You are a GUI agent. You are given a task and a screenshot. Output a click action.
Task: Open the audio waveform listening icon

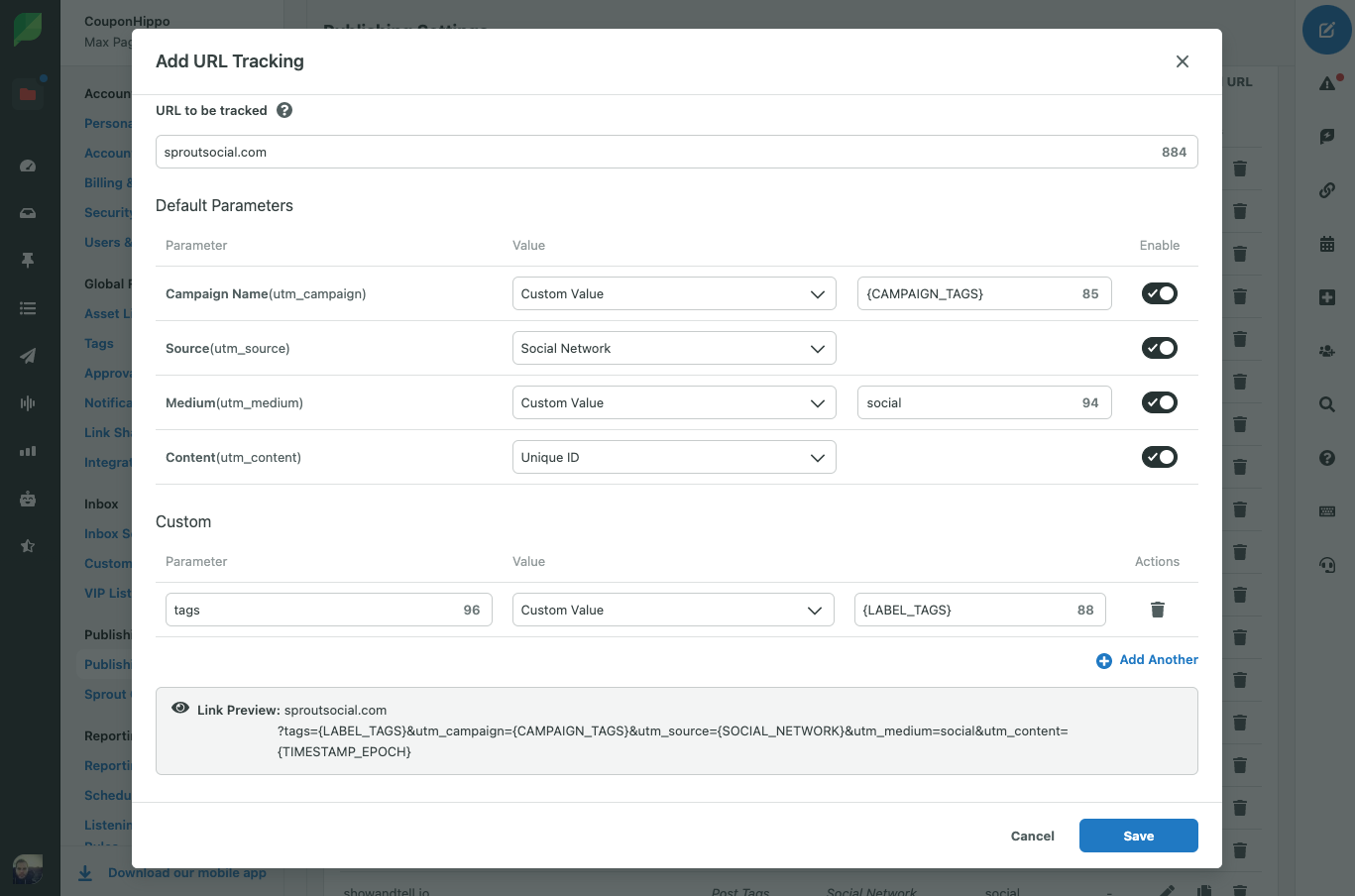(28, 402)
